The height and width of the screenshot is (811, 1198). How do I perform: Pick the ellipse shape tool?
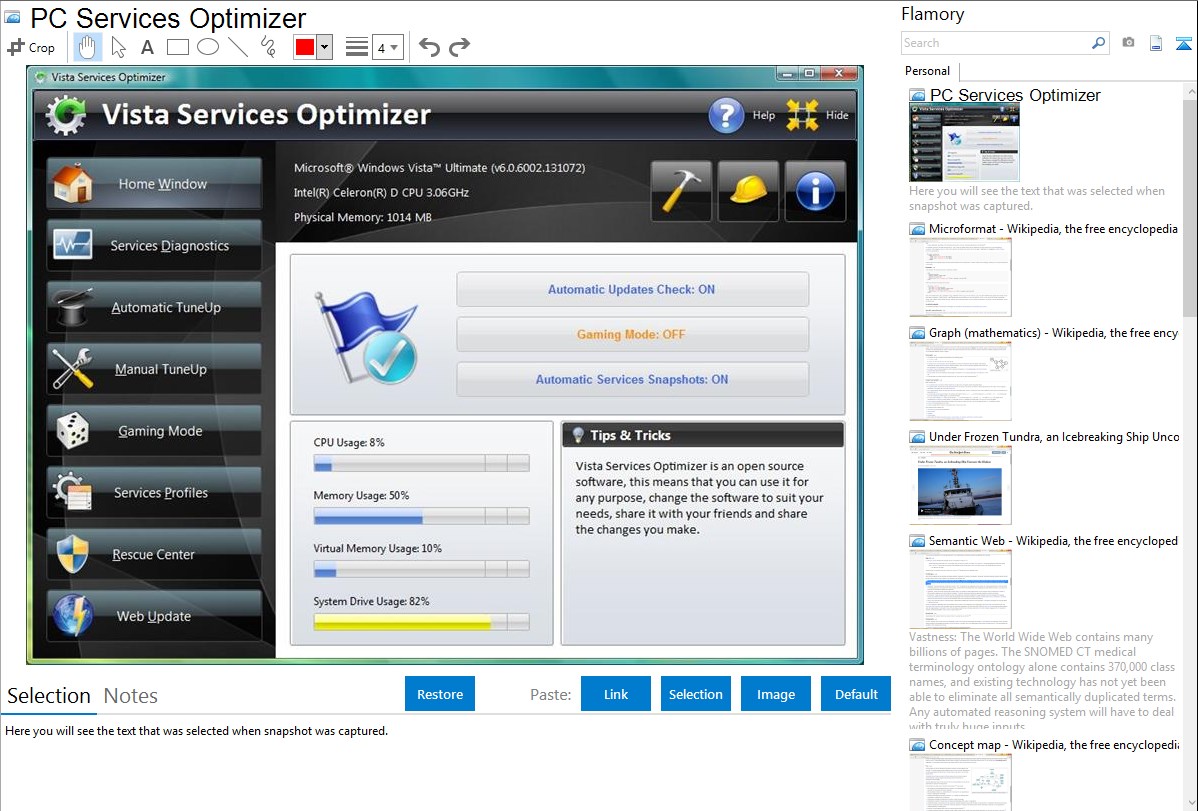(208, 47)
